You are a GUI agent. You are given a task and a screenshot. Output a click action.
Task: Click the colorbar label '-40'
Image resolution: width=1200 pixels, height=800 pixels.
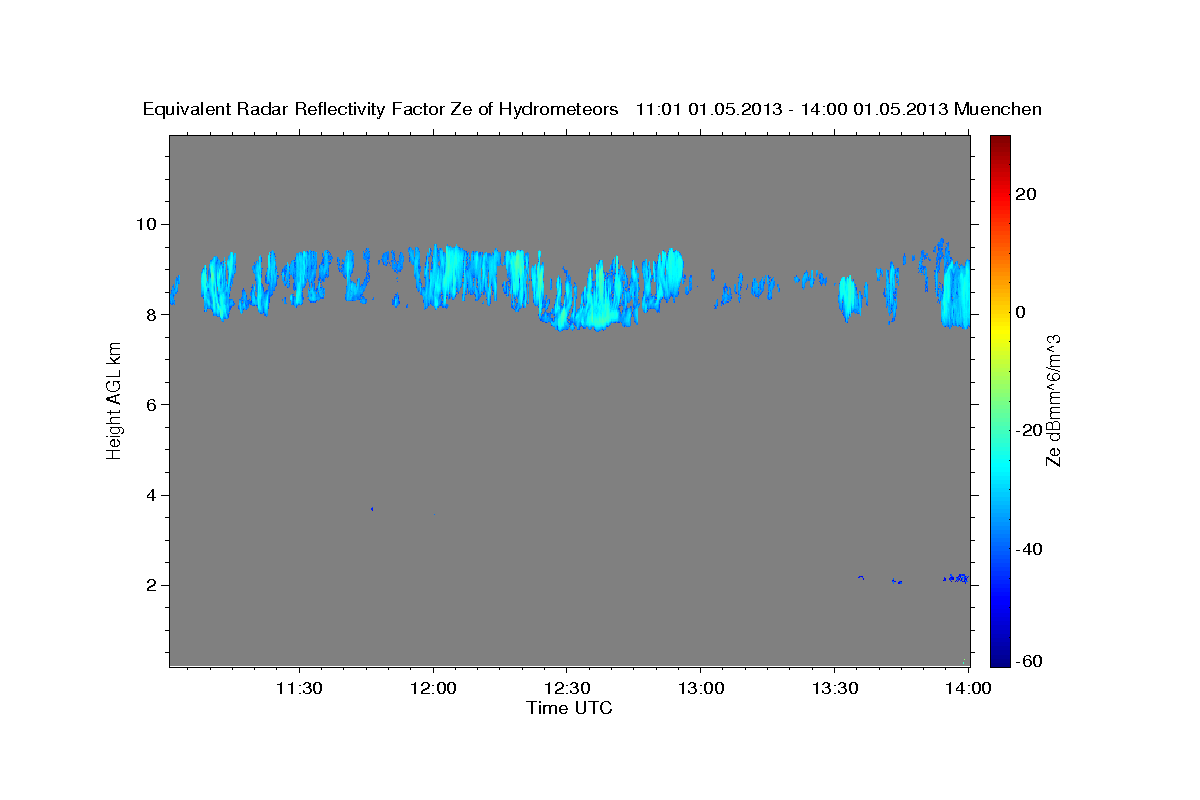(1030, 549)
